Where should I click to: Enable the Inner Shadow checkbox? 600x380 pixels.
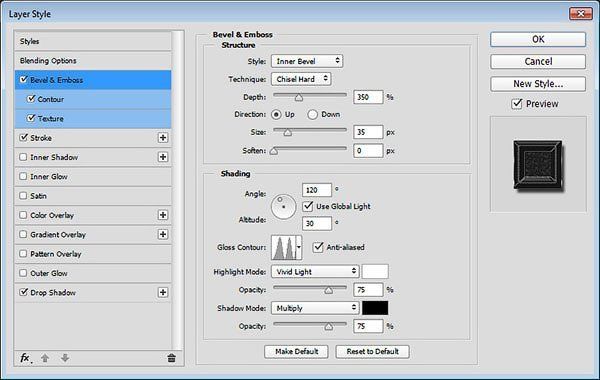(x=23, y=157)
